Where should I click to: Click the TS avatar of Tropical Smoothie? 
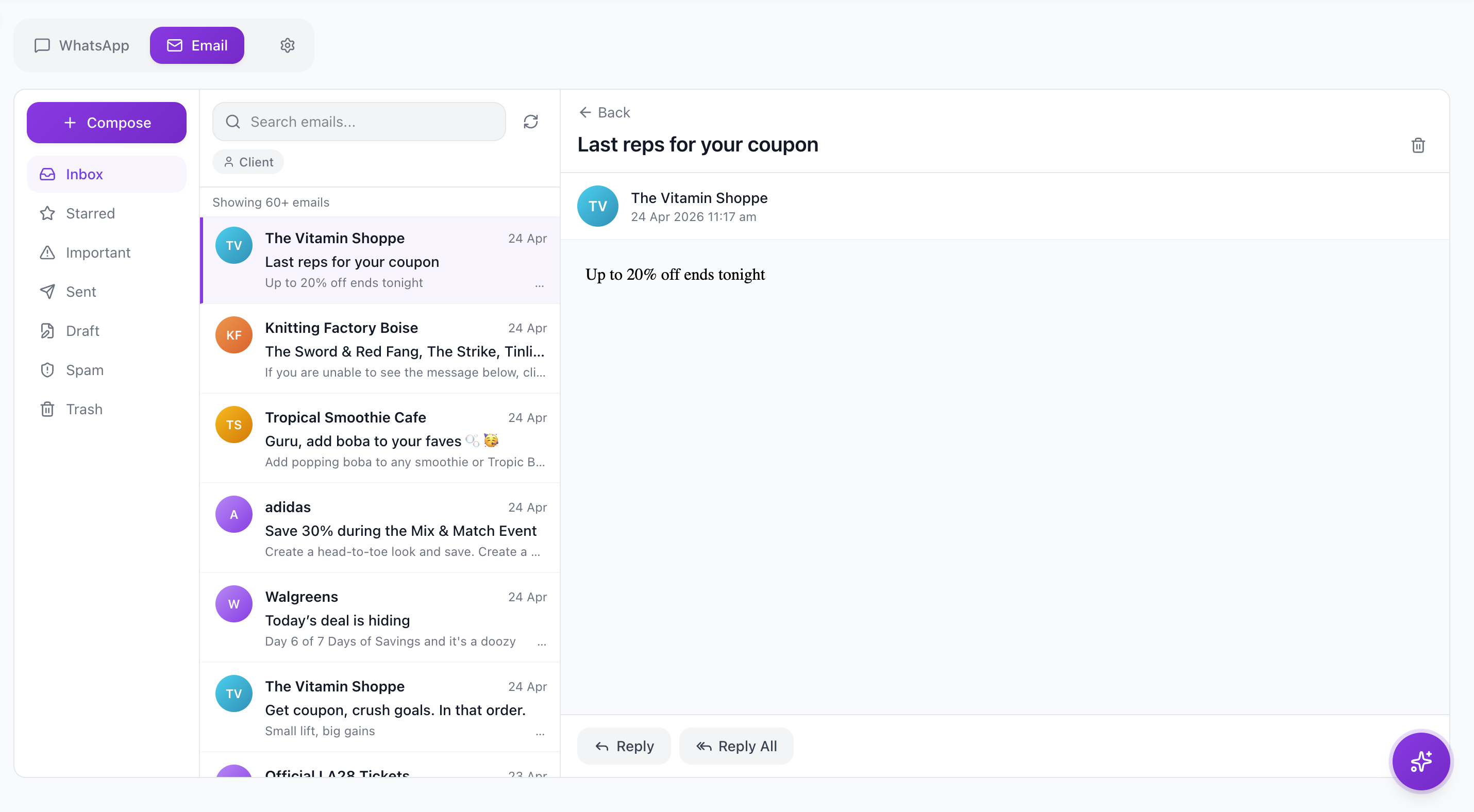point(233,425)
